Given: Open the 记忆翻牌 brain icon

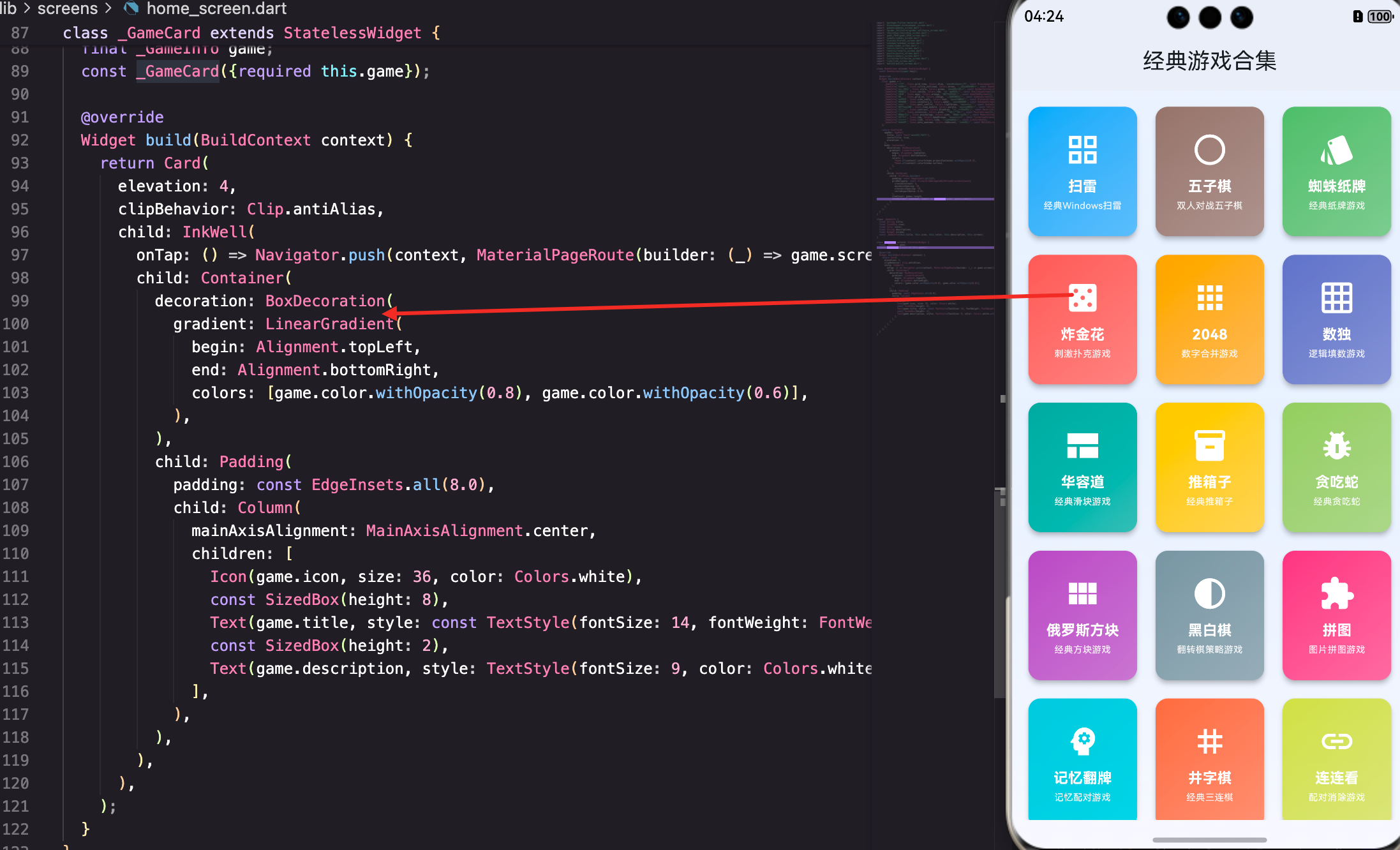Looking at the screenshot, I should tap(1082, 741).
